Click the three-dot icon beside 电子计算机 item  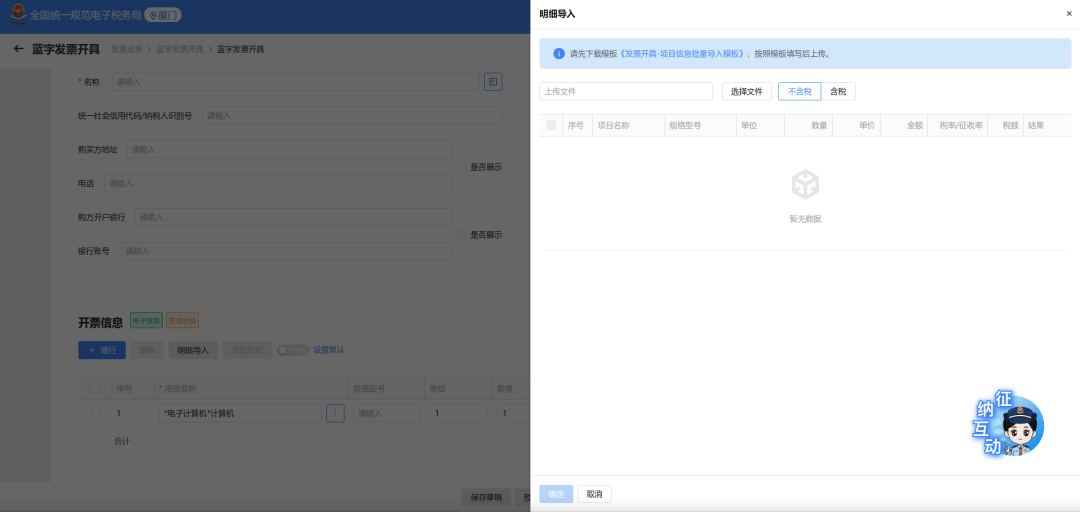(335, 413)
